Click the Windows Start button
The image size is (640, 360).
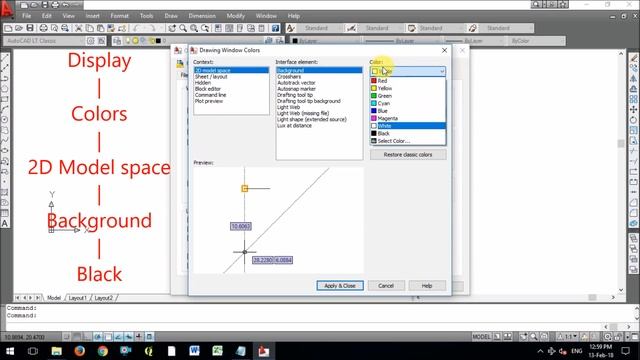[x=10, y=351]
